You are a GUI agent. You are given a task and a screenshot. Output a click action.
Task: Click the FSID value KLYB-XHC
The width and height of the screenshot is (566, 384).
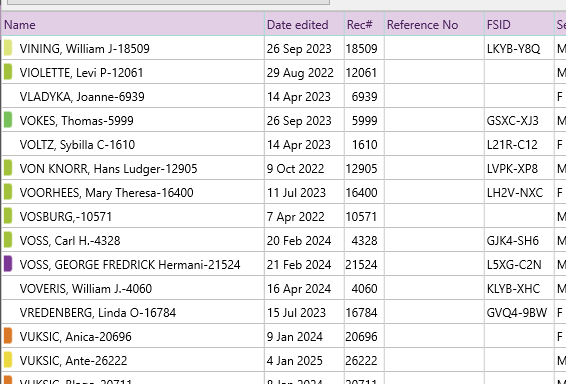[513, 289]
